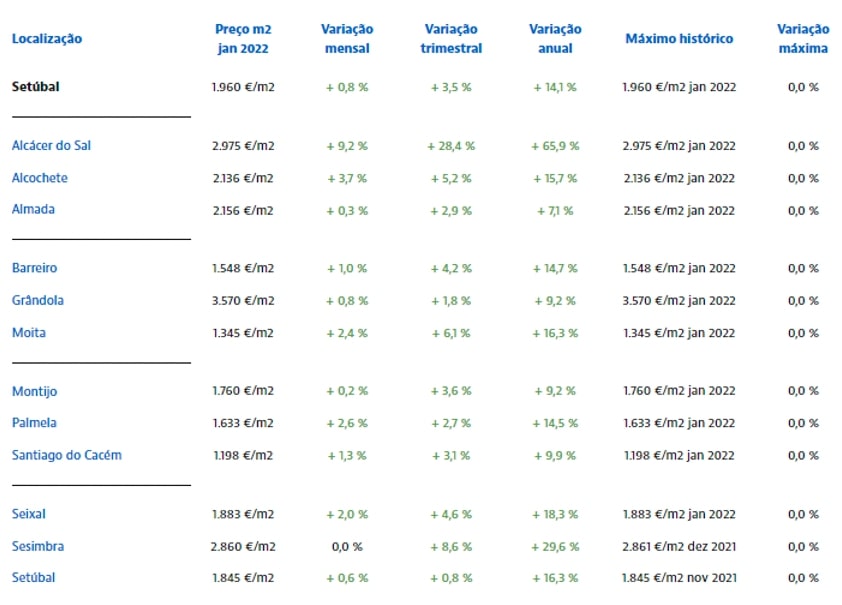Click the Variação máxima column header

coord(803,39)
